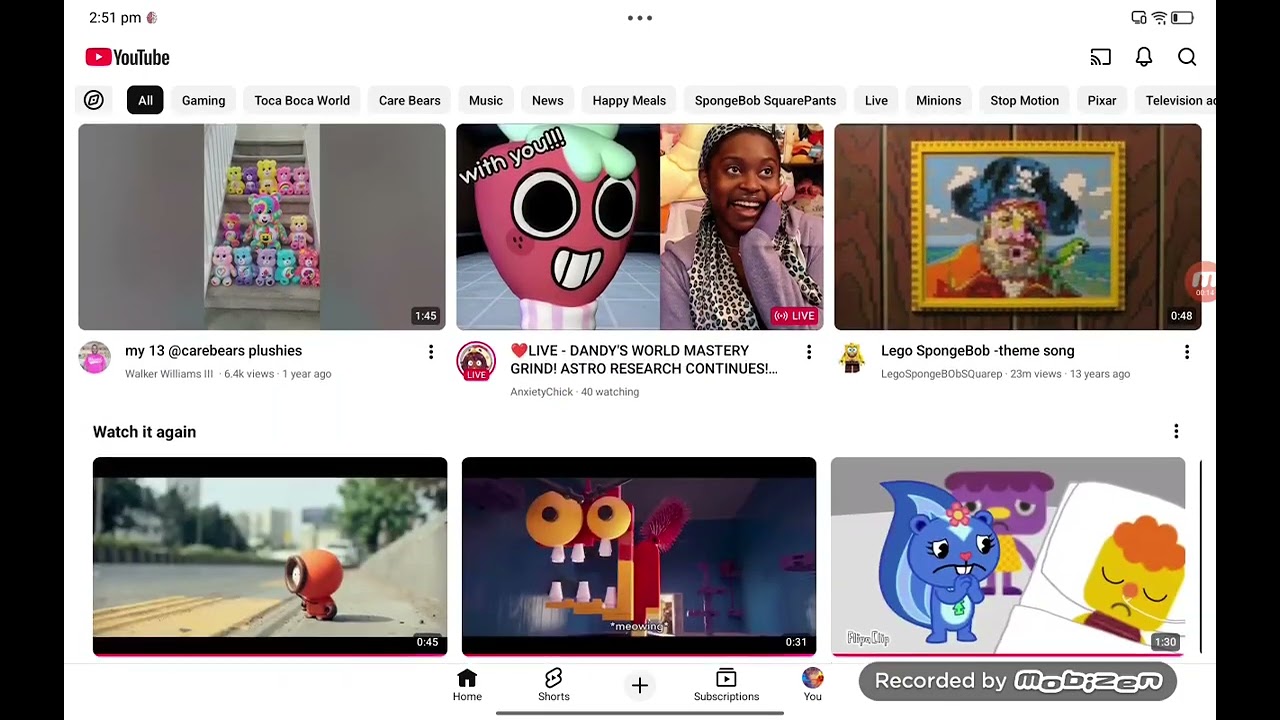The height and width of the screenshot is (720, 1280).
Task: Rewatch the Kenny on road video
Action: tap(270, 556)
